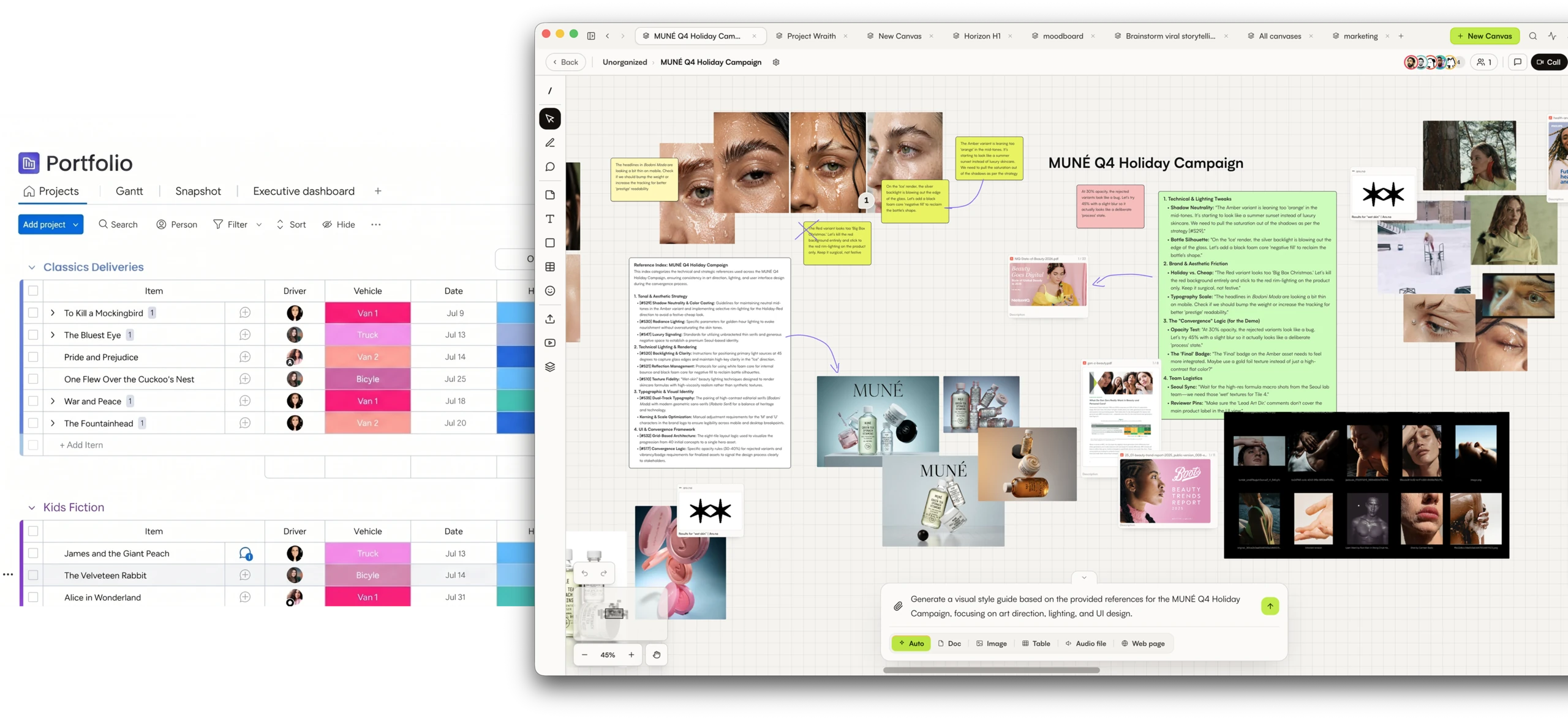
Task: Open the Executive dashboard tab
Action: [x=304, y=191]
